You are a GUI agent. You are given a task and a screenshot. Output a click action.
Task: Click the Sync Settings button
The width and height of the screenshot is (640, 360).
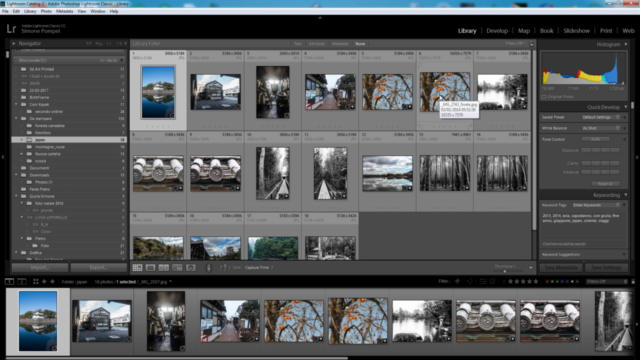607,267
